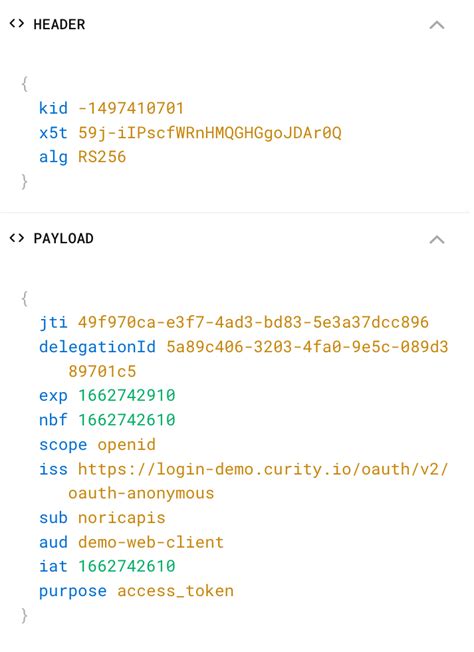Select the jti token identifier value
This screenshot has height=652, width=474.
[x=253, y=322]
